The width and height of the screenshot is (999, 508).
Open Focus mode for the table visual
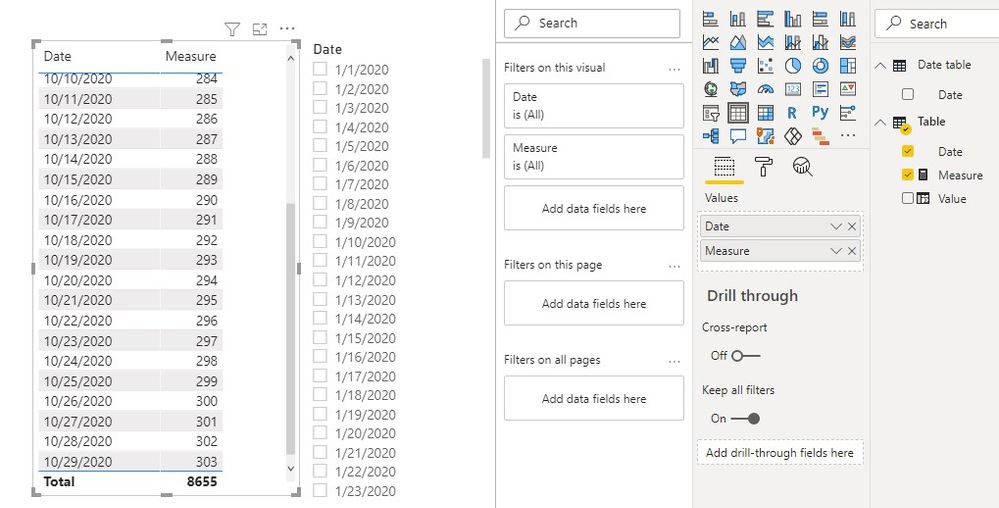259,29
